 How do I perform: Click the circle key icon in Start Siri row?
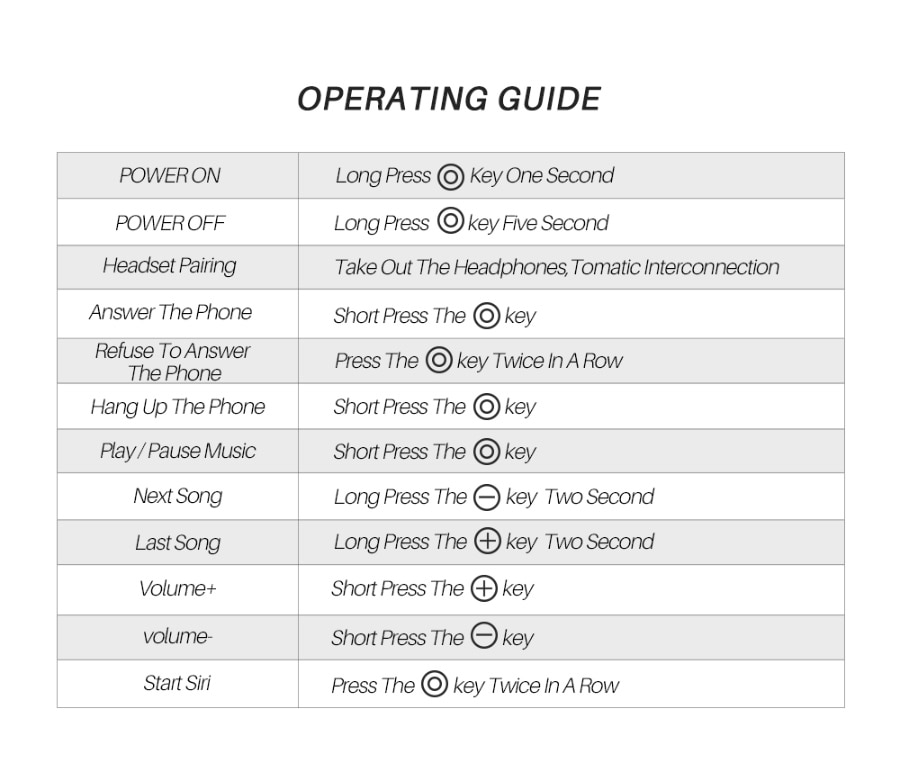click(x=434, y=685)
